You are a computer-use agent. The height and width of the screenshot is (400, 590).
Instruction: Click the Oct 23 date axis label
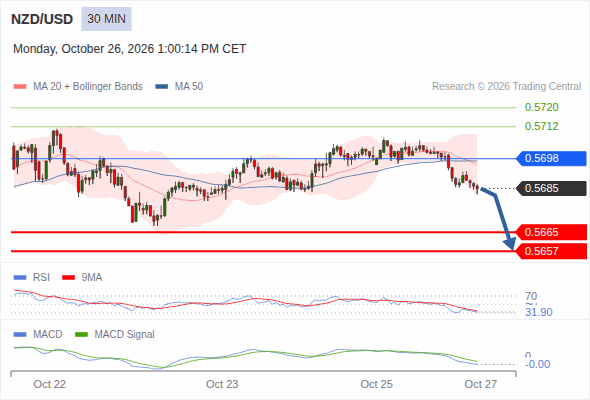coord(222,384)
